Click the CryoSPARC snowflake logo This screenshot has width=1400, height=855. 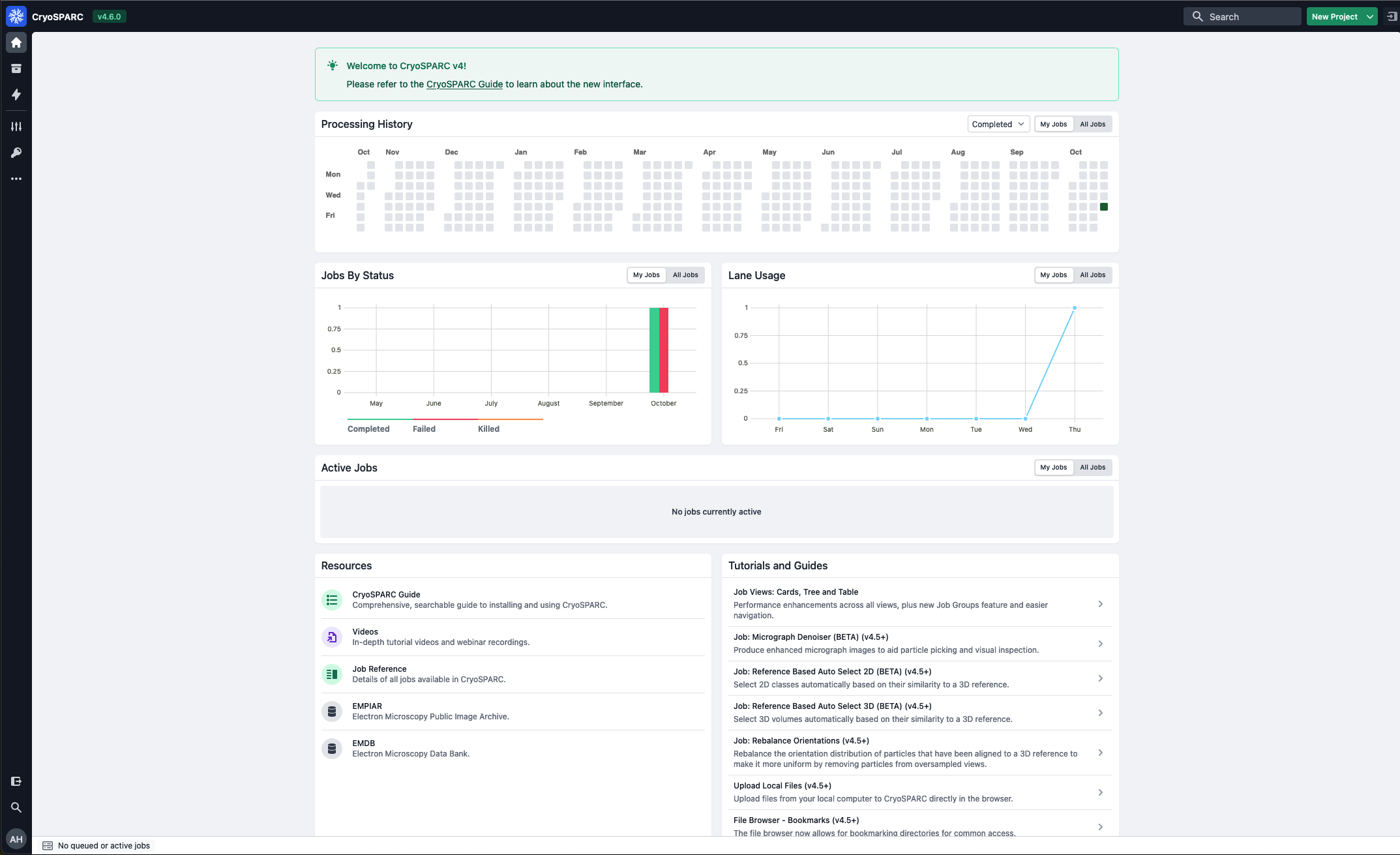coord(16,16)
